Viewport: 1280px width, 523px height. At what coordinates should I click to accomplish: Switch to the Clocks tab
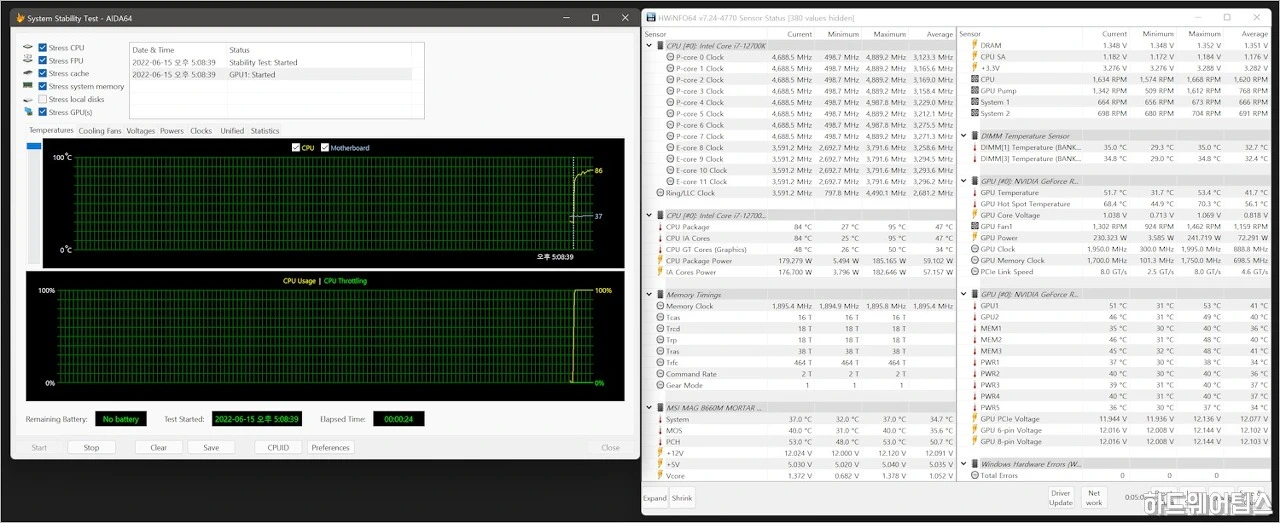point(201,131)
